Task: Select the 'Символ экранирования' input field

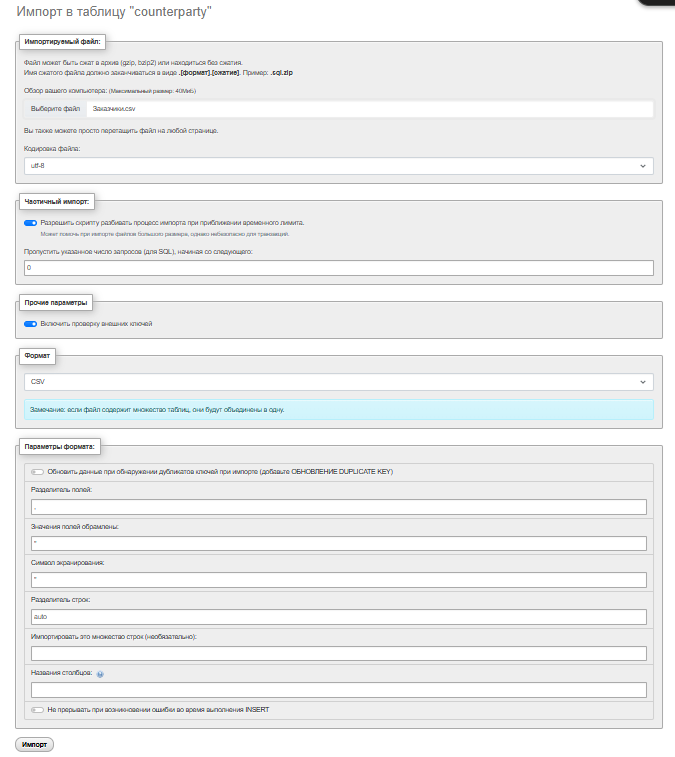Action: (x=338, y=580)
